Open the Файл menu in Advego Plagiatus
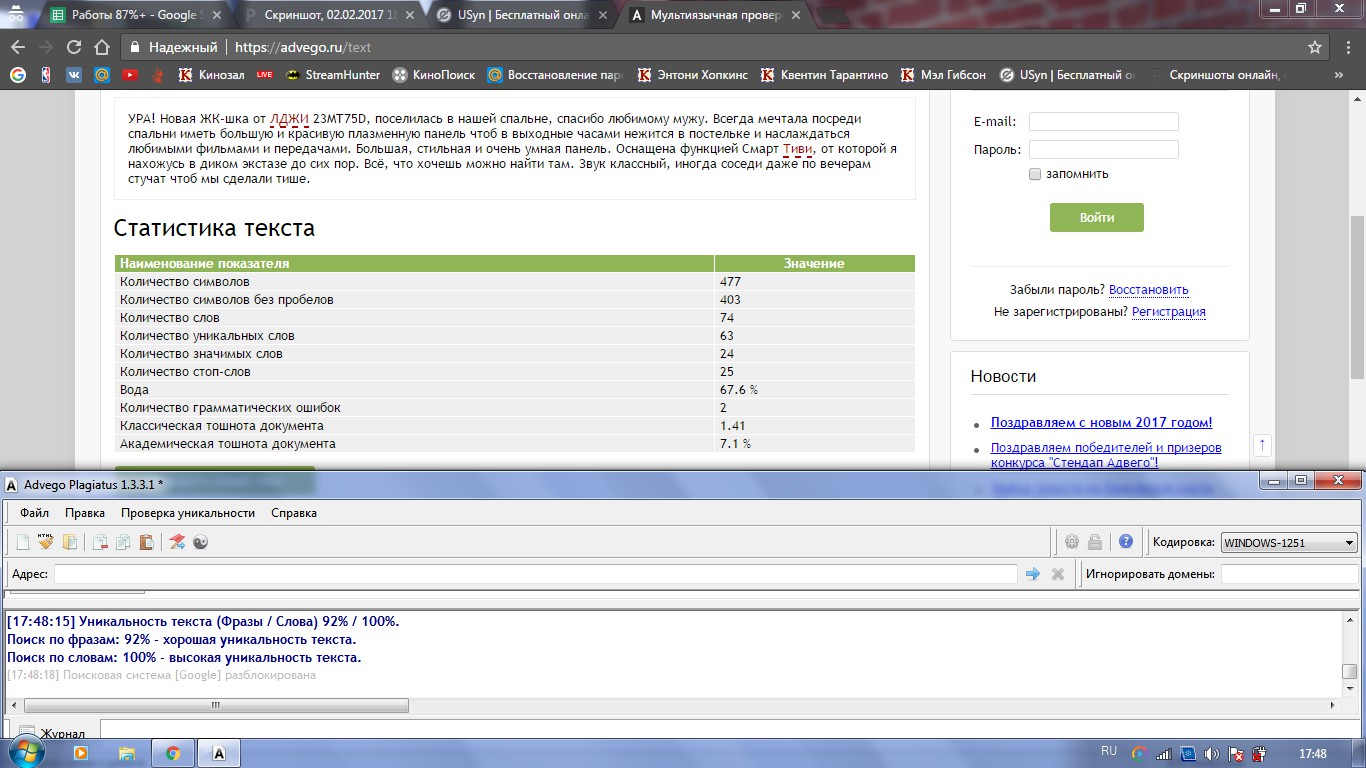Image resolution: width=1366 pixels, height=768 pixels. (x=34, y=513)
